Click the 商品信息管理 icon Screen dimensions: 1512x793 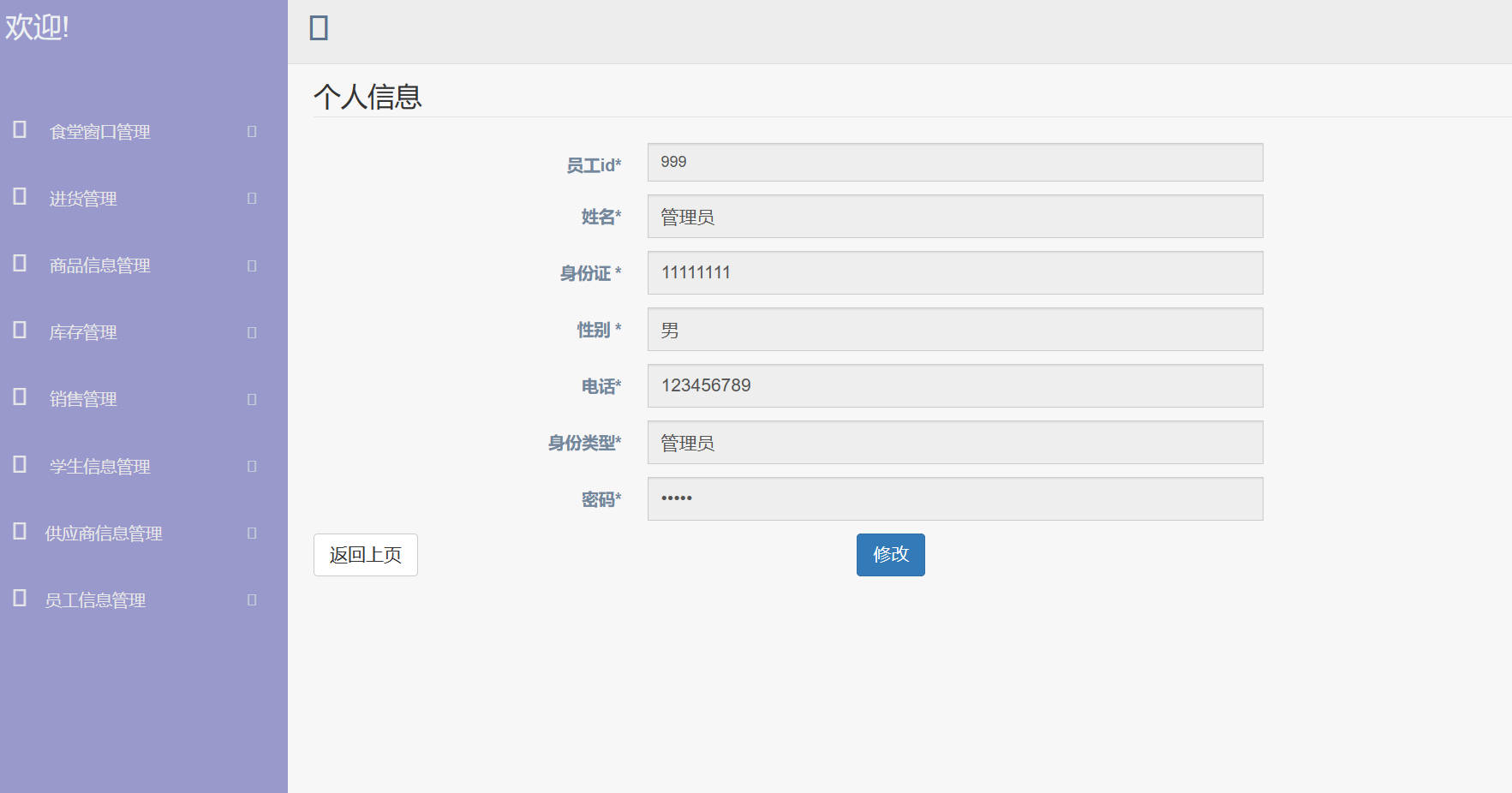(x=17, y=264)
